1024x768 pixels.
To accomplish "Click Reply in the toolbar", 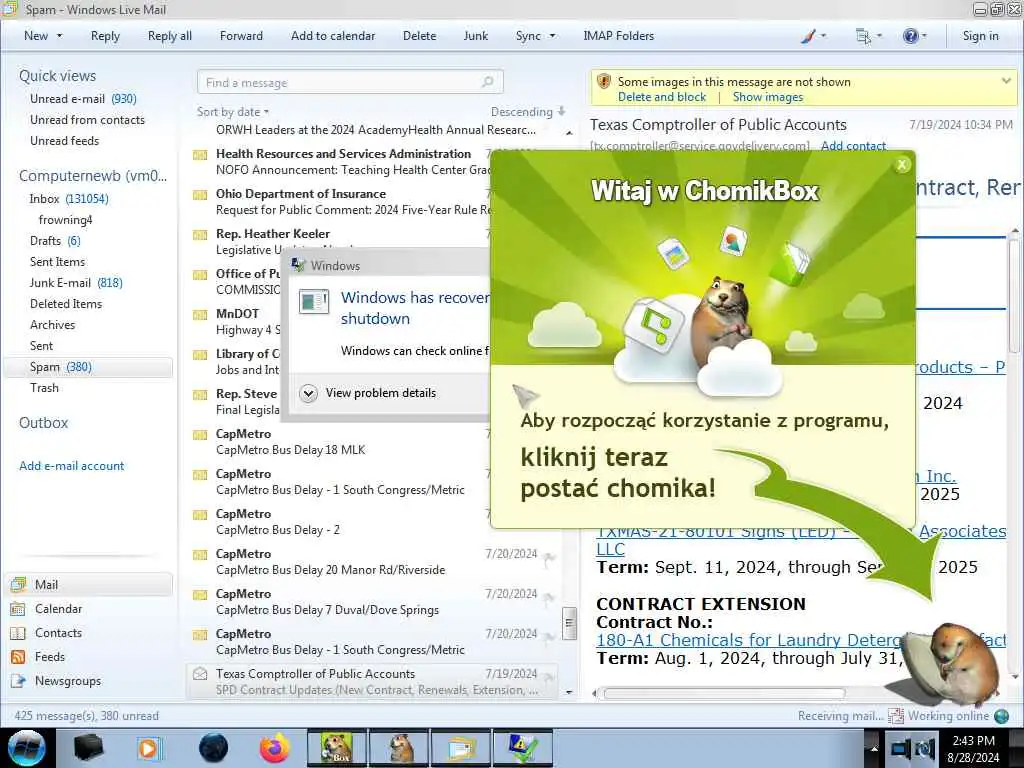I will tap(105, 36).
